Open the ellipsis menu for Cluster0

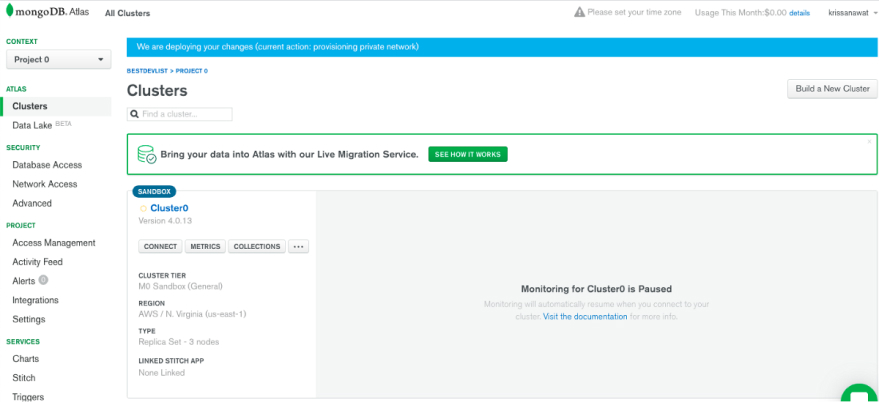click(298, 246)
